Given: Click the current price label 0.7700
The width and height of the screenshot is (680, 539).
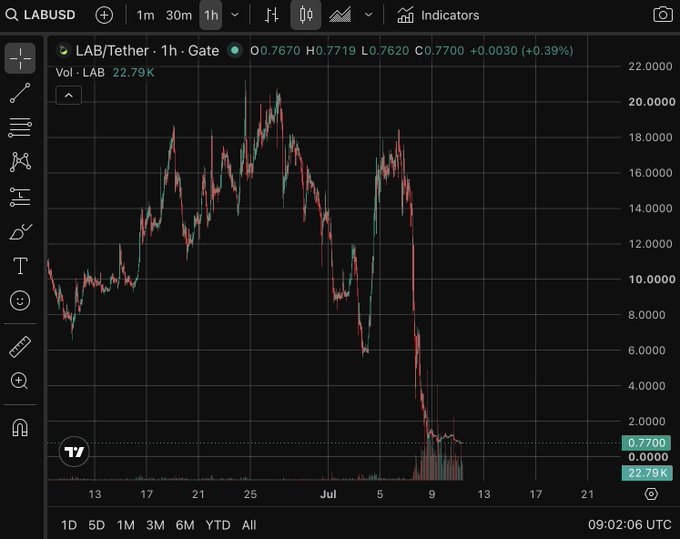Looking at the screenshot, I should [x=646, y=443].
